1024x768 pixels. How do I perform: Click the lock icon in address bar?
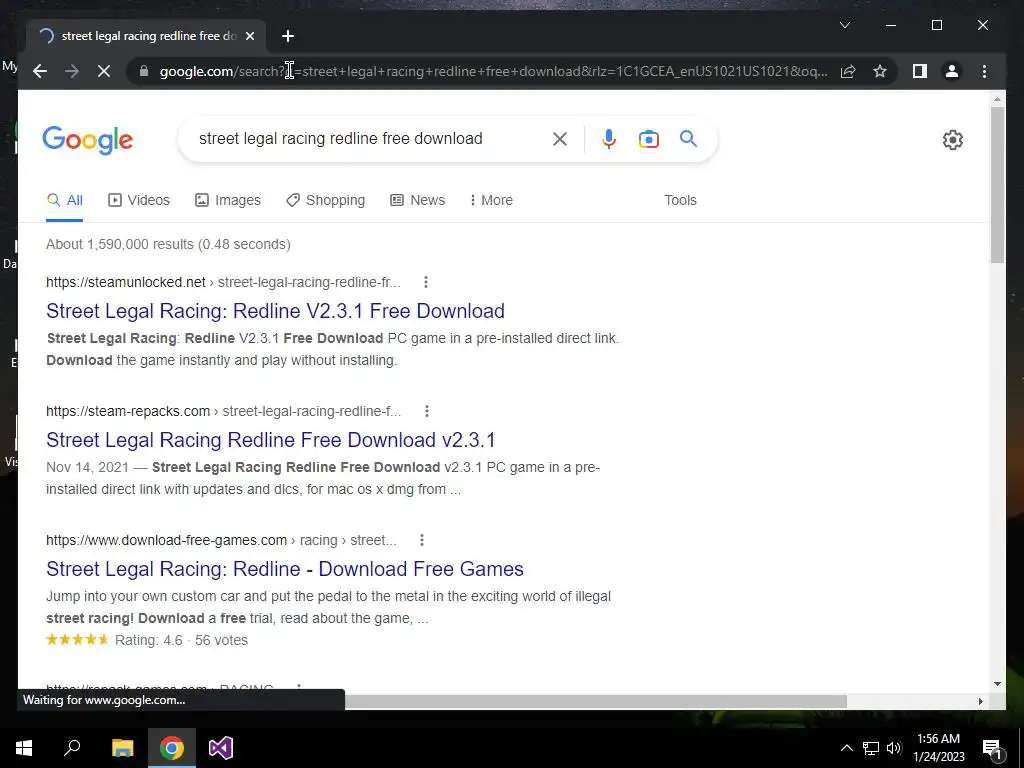tap(144, 71)
